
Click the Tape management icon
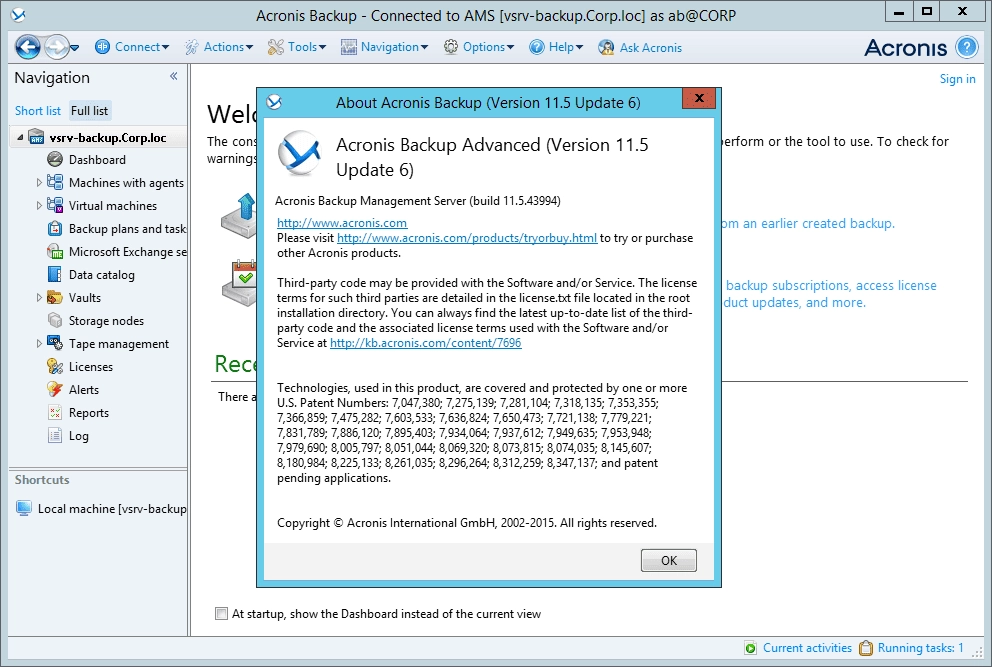(55, 344)
